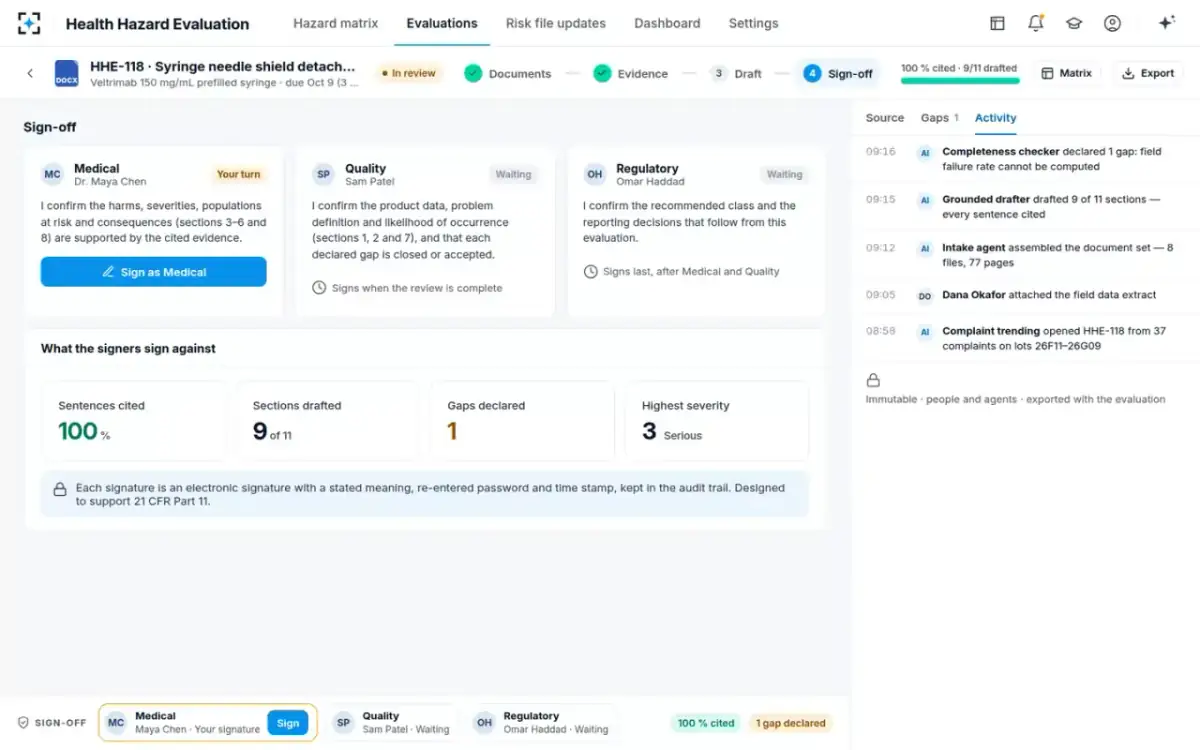
Task: Click the lock icon in the electronic signature note
Action: click(x=60, y=490)
